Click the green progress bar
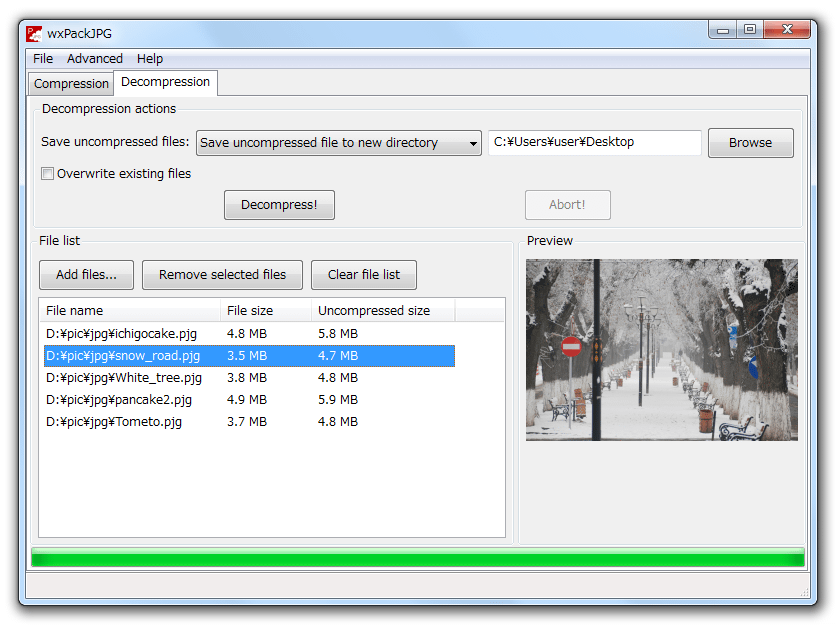839x628 pixels. tap(418, 557)
